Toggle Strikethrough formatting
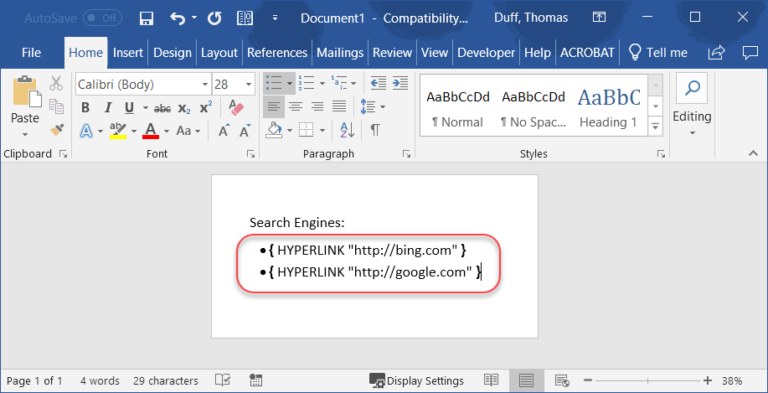The height and width of the screenshot is (393, 768). pyautogui.click(x=162, y=108)
